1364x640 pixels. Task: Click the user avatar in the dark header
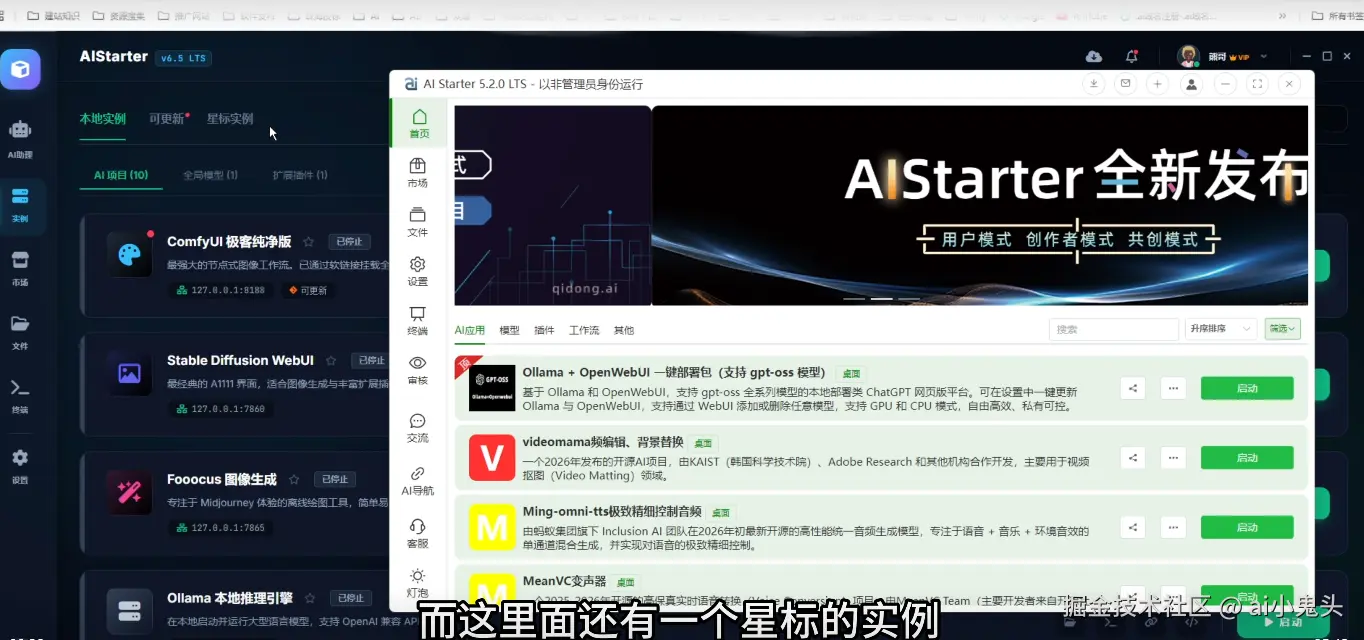point(1188,57)
